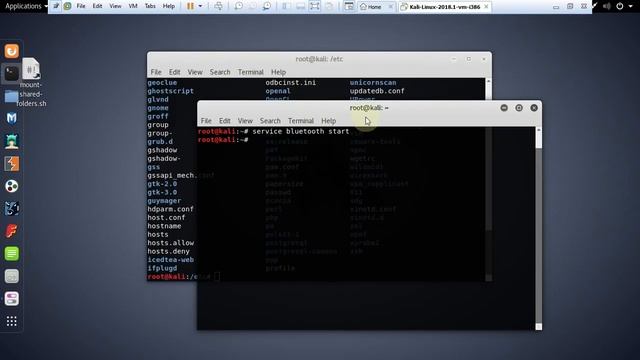Start Burp Suite from the dock
The height and width of the screenshot is (360, 640).
11,164
